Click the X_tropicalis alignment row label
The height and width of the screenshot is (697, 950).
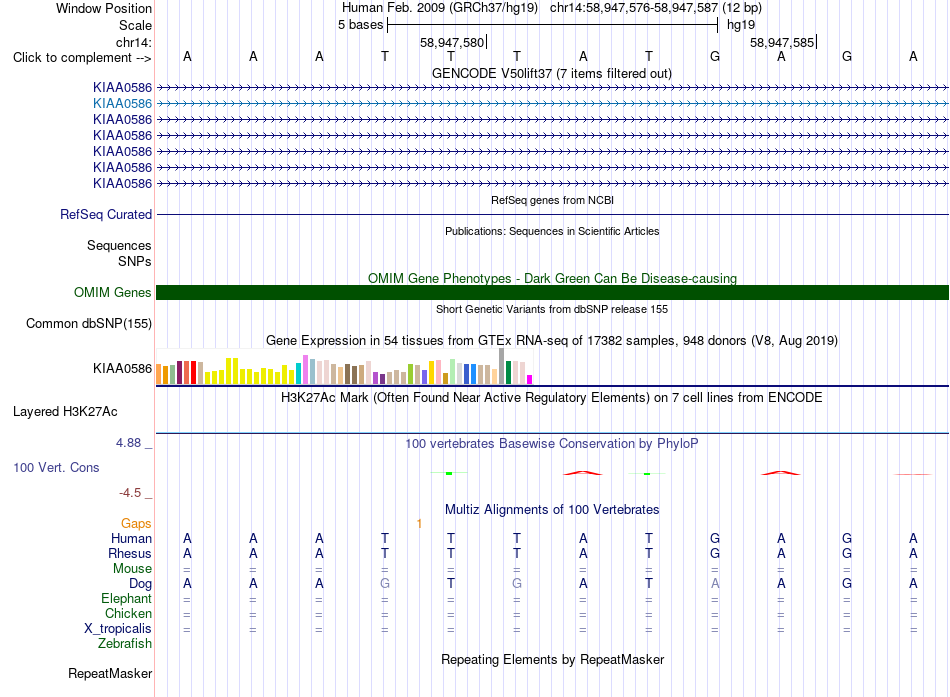[118, 629]
